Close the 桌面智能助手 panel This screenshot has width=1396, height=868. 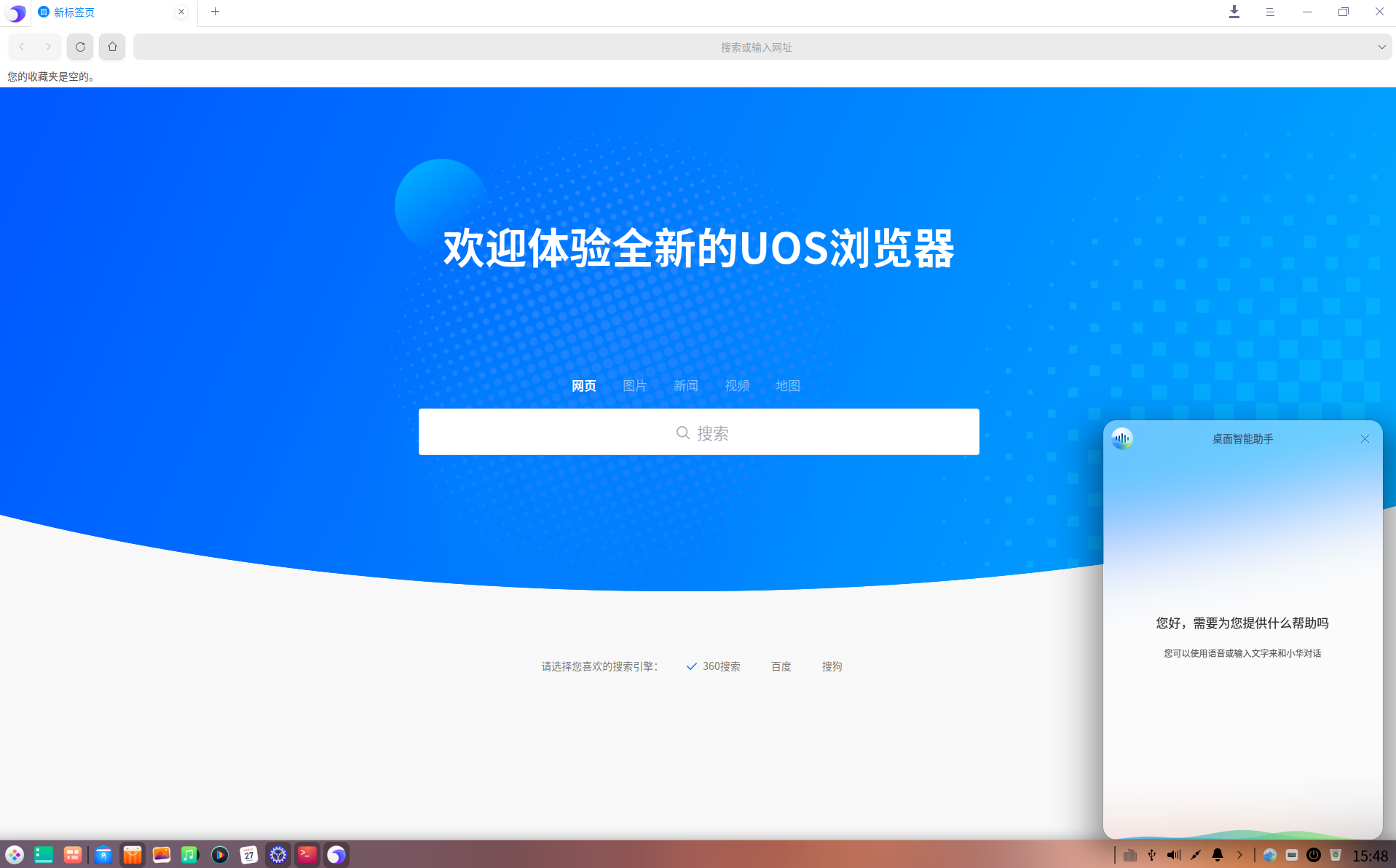(1365, 438)
